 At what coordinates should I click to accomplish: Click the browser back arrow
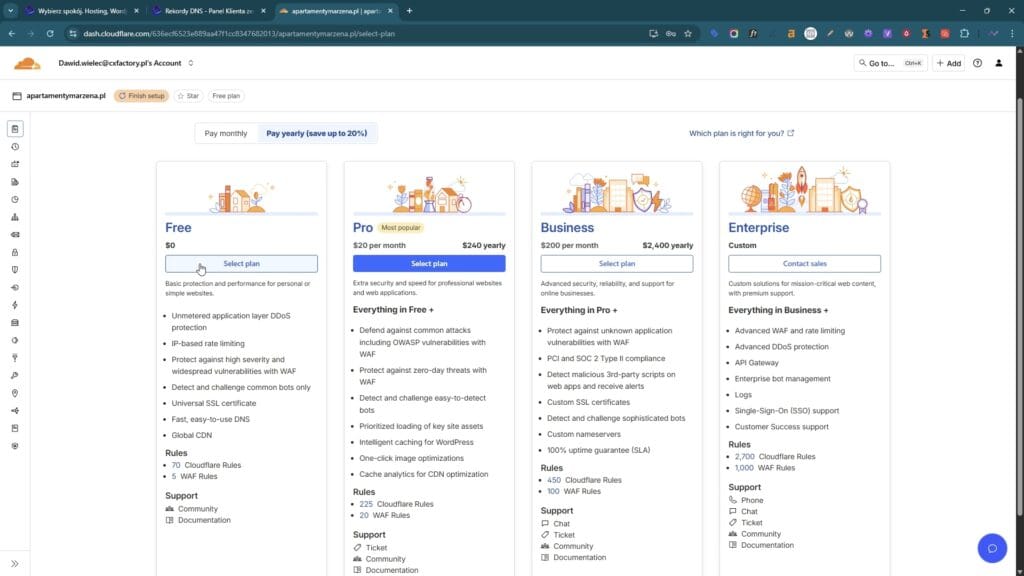[12, 33]
